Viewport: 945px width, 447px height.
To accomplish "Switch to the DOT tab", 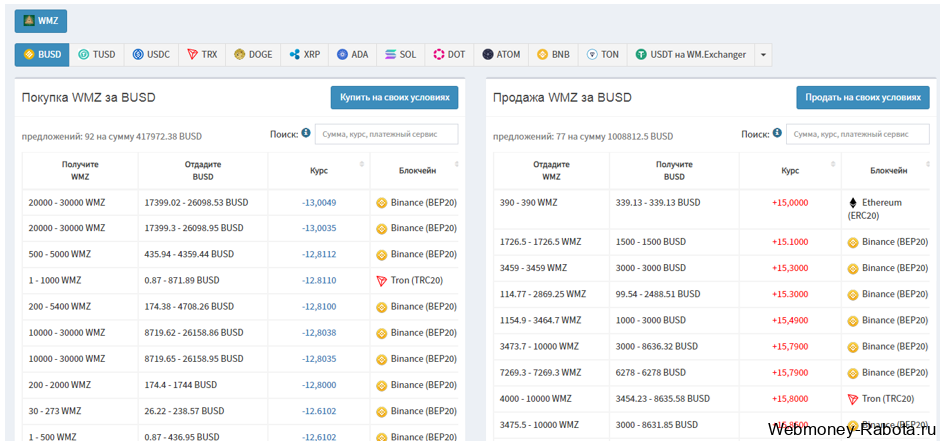I will [449, 54].
